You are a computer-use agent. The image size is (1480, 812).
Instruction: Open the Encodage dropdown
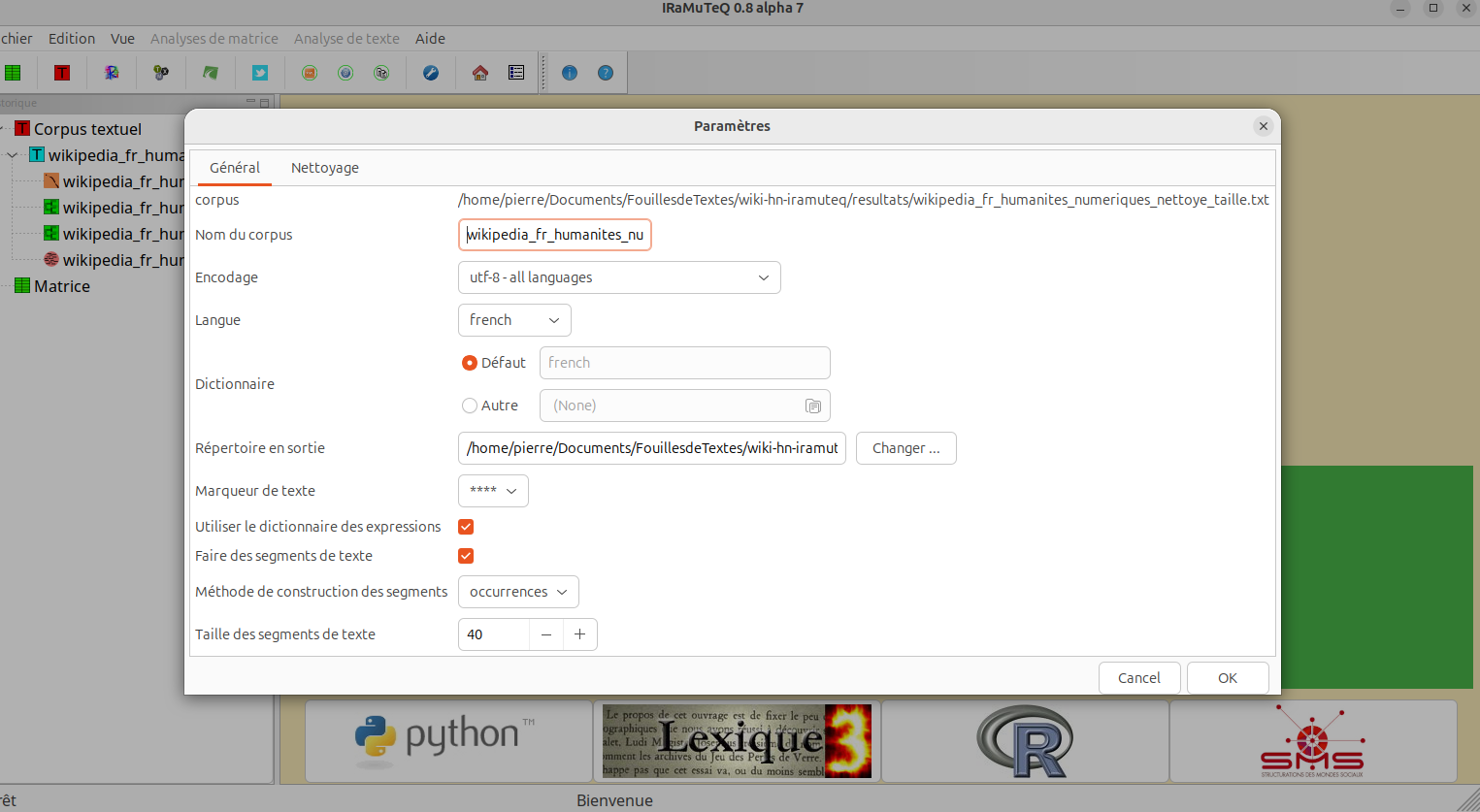coord(619,277)
